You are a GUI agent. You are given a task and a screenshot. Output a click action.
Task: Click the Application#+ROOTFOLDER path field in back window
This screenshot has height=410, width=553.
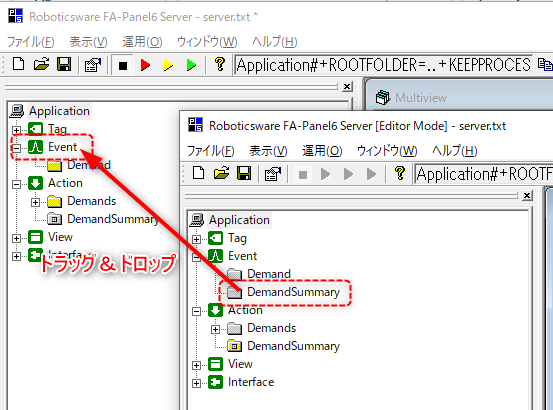pyautogui.click(x=384, y=65)
